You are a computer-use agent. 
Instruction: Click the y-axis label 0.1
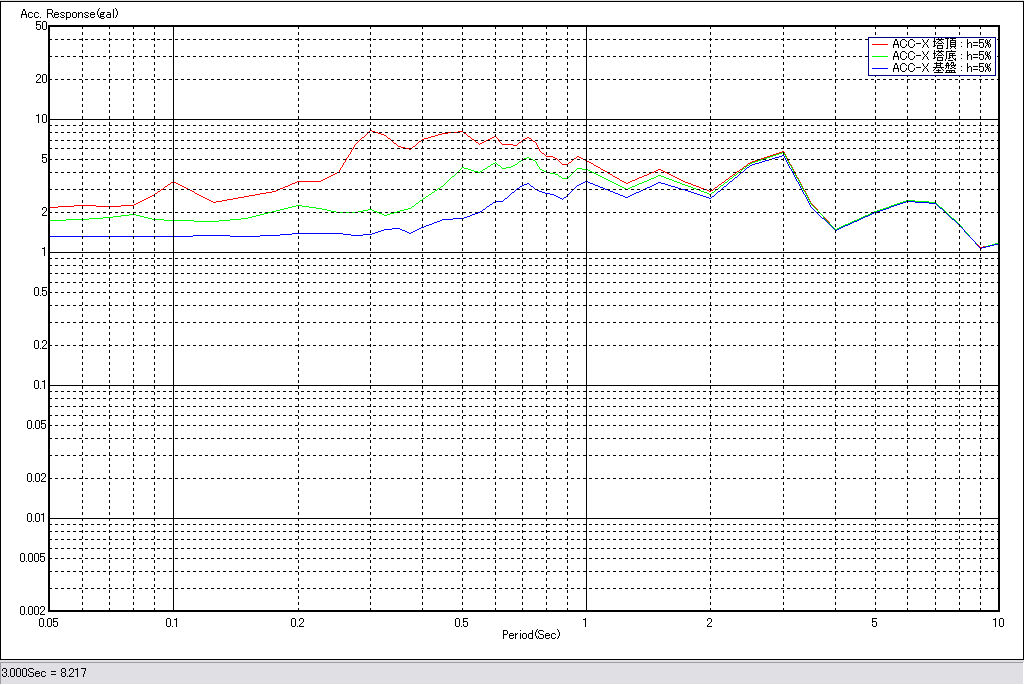tap(39, 385)
